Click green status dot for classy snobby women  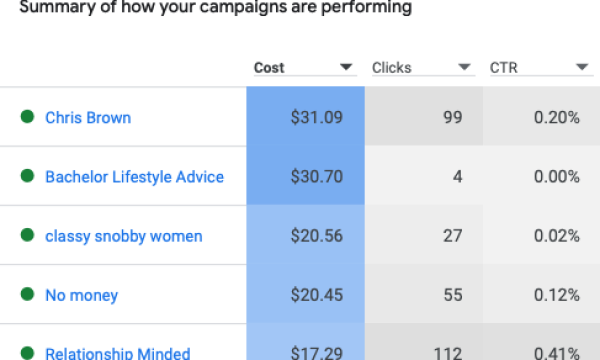tap(27, 235)
